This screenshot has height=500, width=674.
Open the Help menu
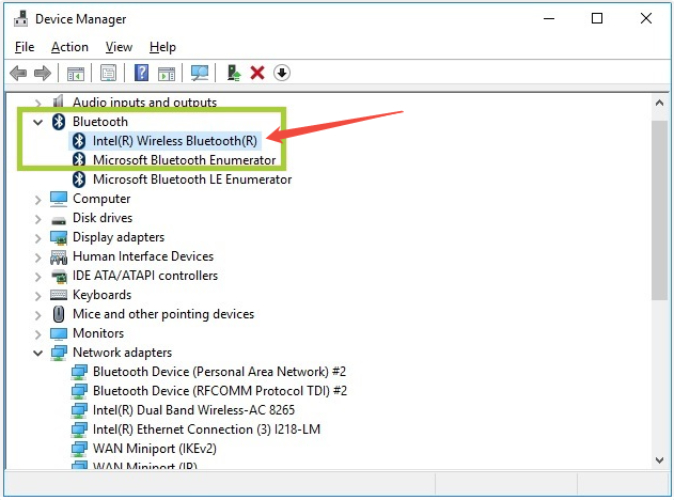(x=162, y=47)
